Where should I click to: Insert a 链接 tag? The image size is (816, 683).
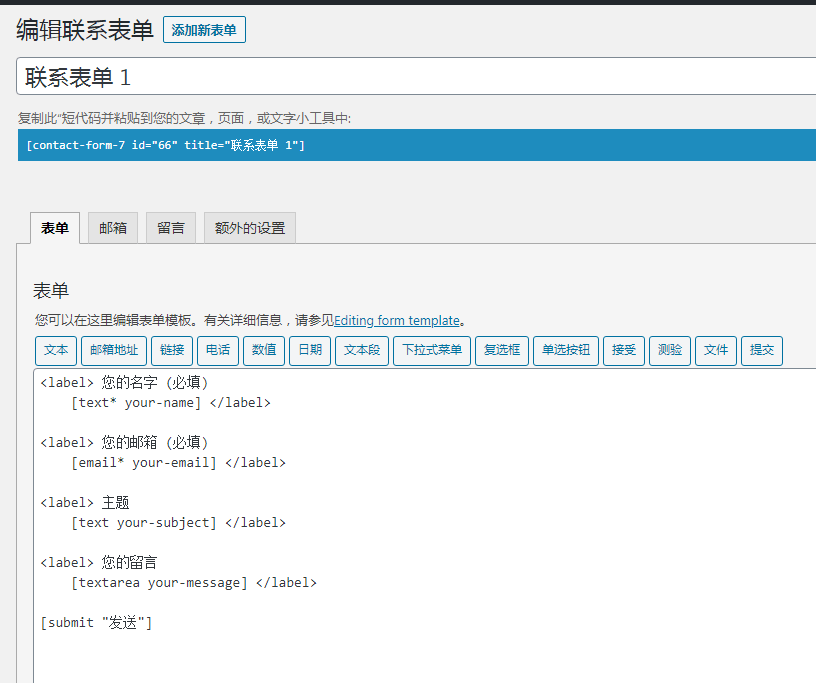(x=172, y=350)
